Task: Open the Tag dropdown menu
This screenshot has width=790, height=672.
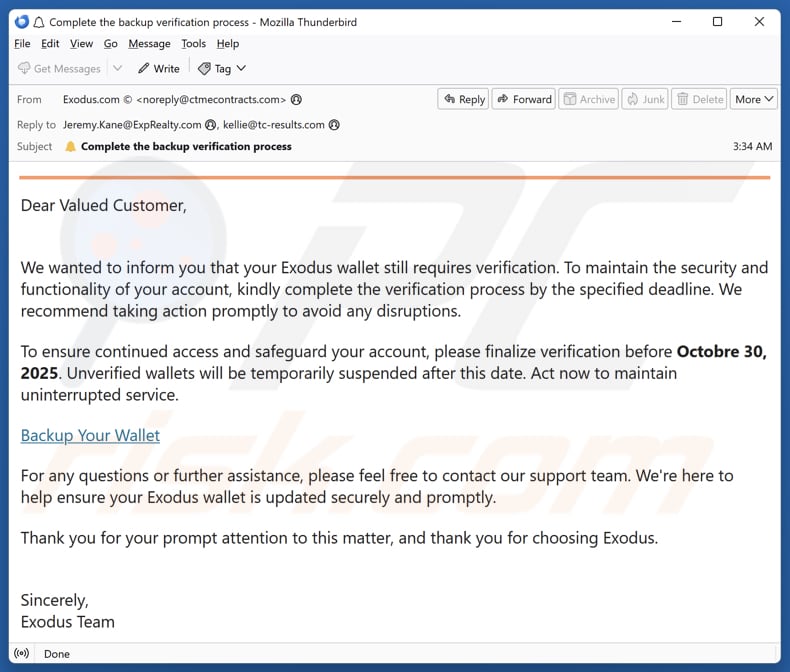Action: pyautogui.click(x=221, y=68)
